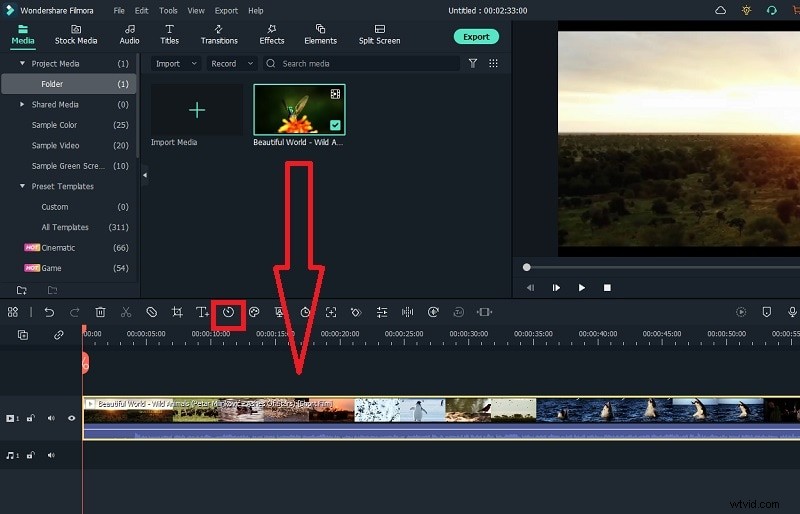Click the filter funnel icon
Viewport: 800px width, 514px height.
point(473,63)
